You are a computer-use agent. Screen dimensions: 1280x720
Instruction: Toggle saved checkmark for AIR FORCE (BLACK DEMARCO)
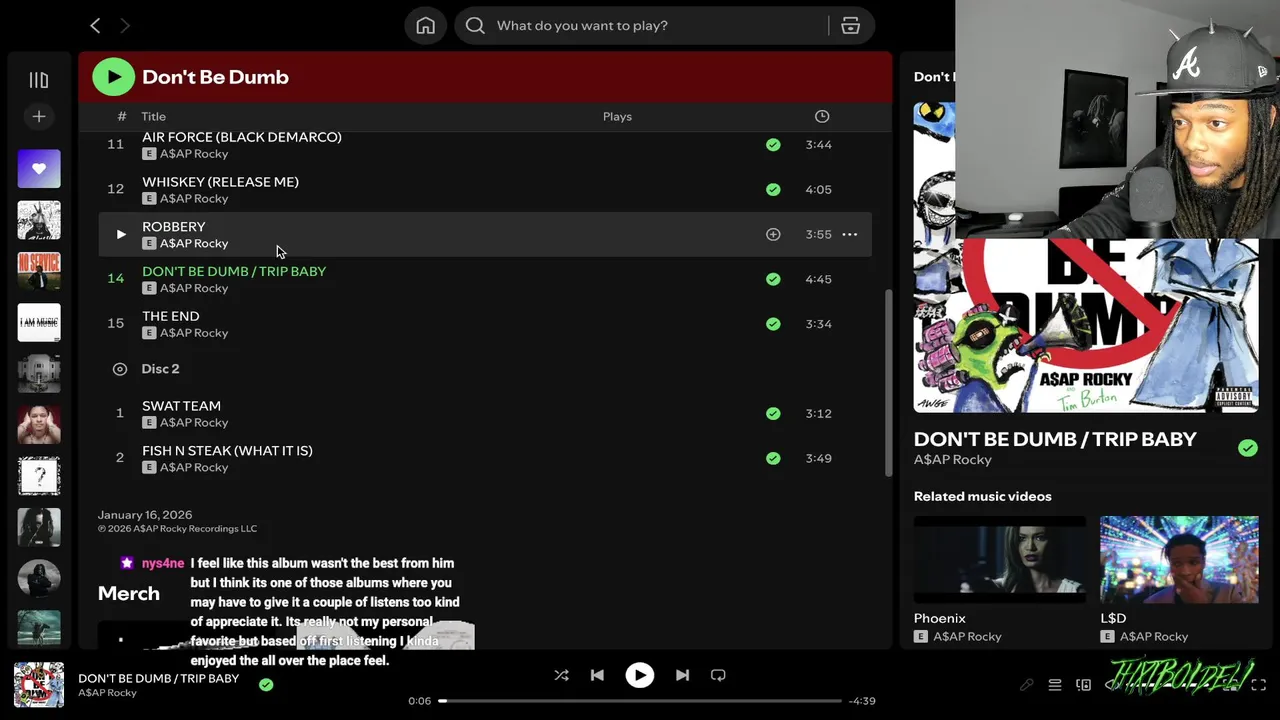point(773,145)
